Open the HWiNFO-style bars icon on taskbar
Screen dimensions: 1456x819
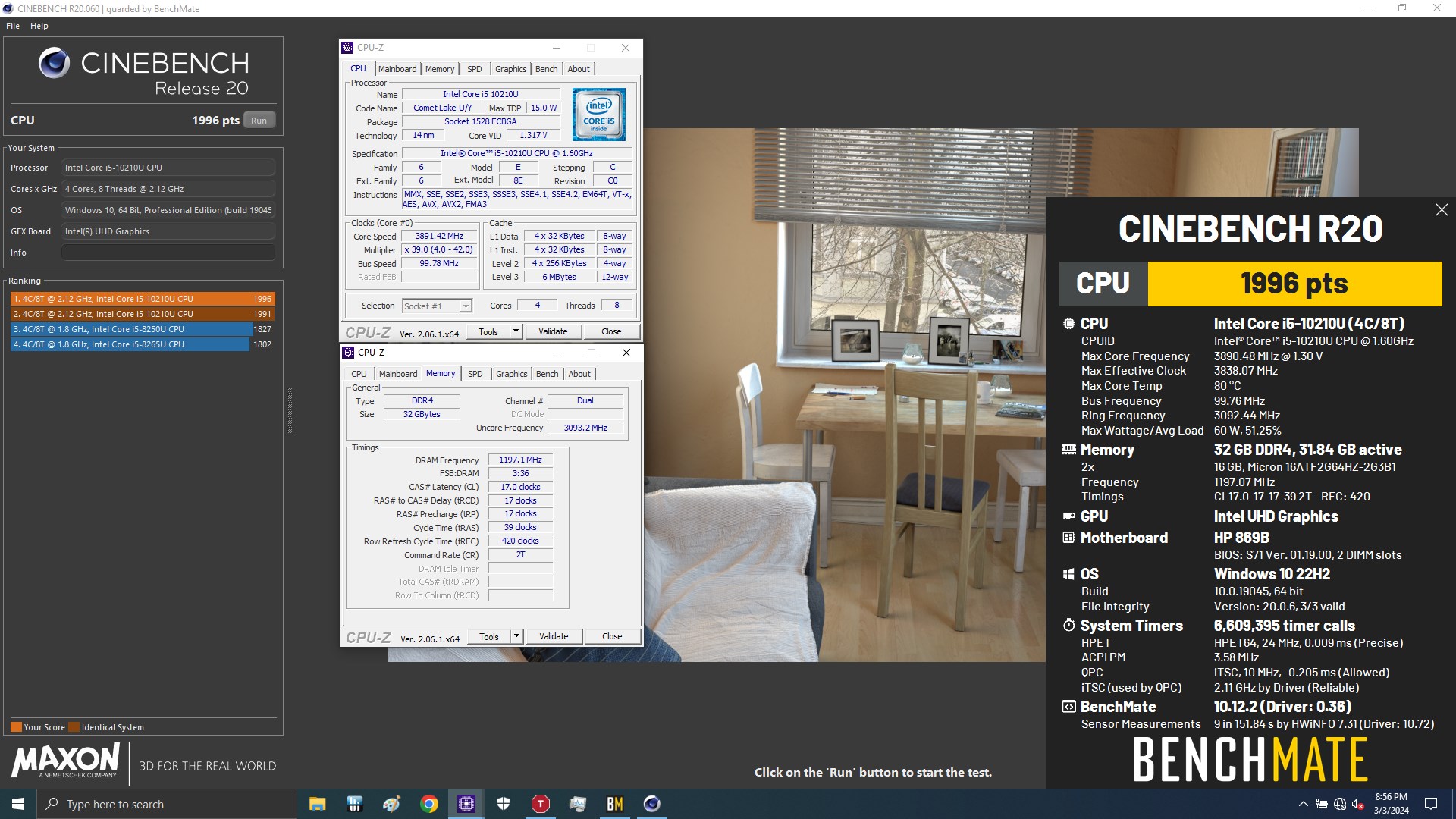355,804
